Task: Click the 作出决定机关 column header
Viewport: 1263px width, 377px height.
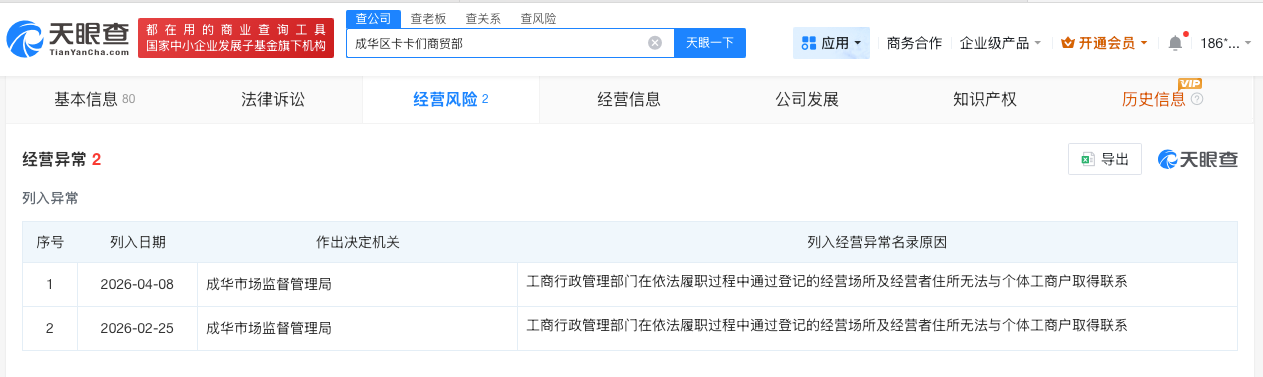Action: click(357, 242)
